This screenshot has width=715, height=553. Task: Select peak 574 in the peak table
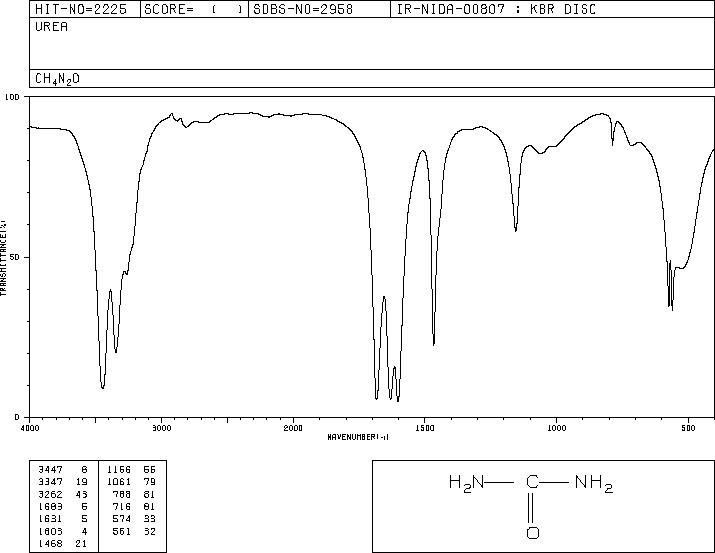tap(122, 519)
